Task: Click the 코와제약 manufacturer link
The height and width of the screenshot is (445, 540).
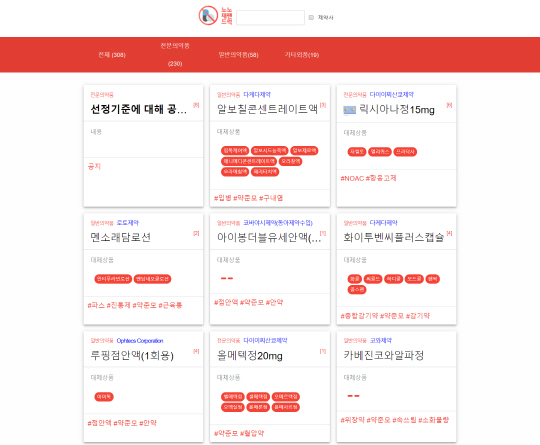Action: point(381,340)
